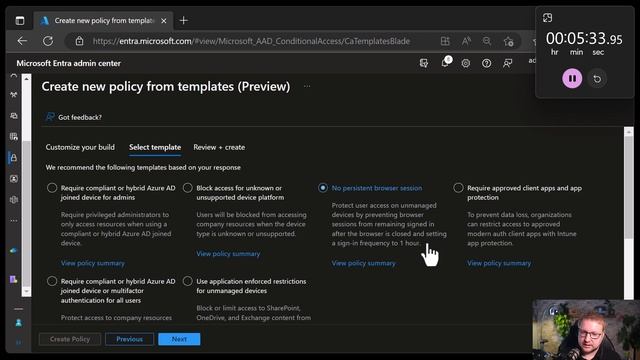View policy summary for approved client apps

499,263
